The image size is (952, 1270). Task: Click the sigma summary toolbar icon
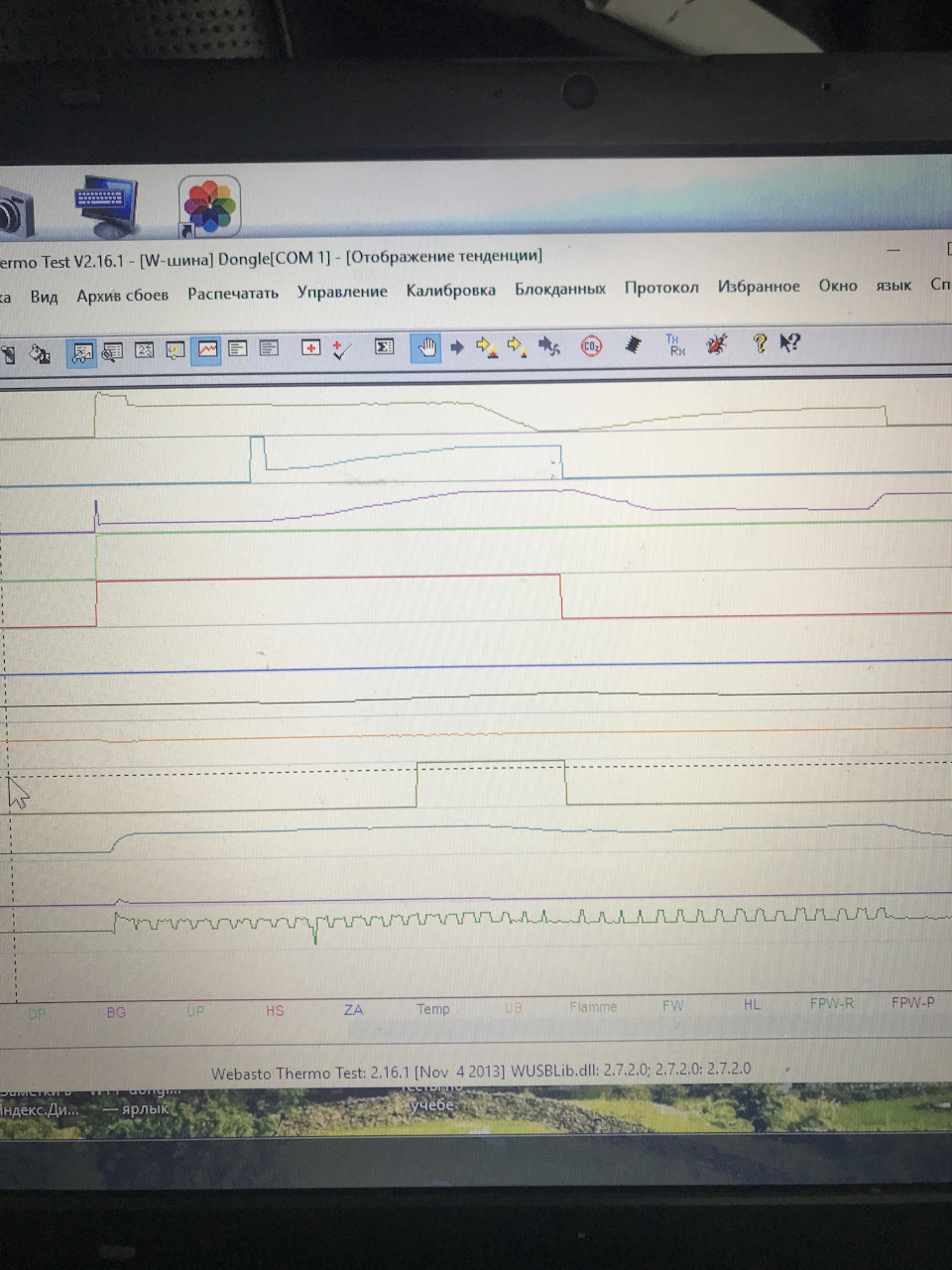[384, 347]
